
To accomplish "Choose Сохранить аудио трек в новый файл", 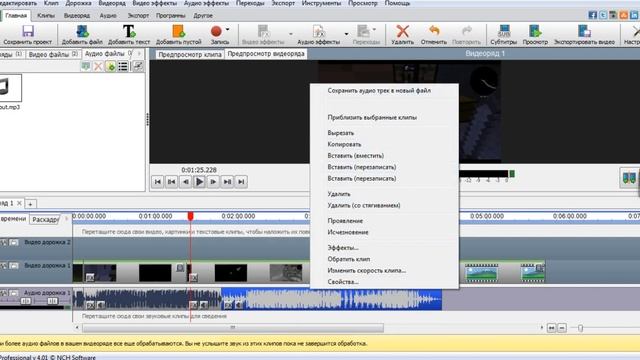I will click(379, 91).
